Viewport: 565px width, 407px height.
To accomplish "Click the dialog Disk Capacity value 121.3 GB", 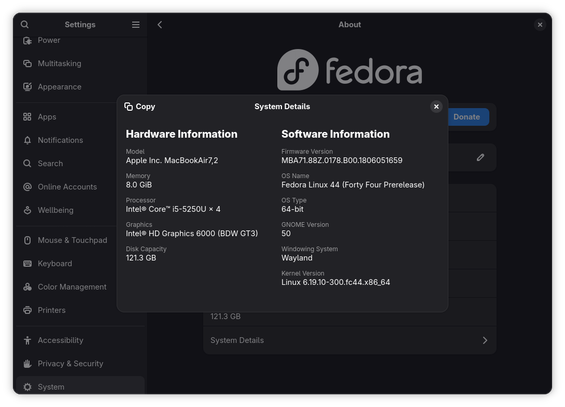I will coord(141,258).
